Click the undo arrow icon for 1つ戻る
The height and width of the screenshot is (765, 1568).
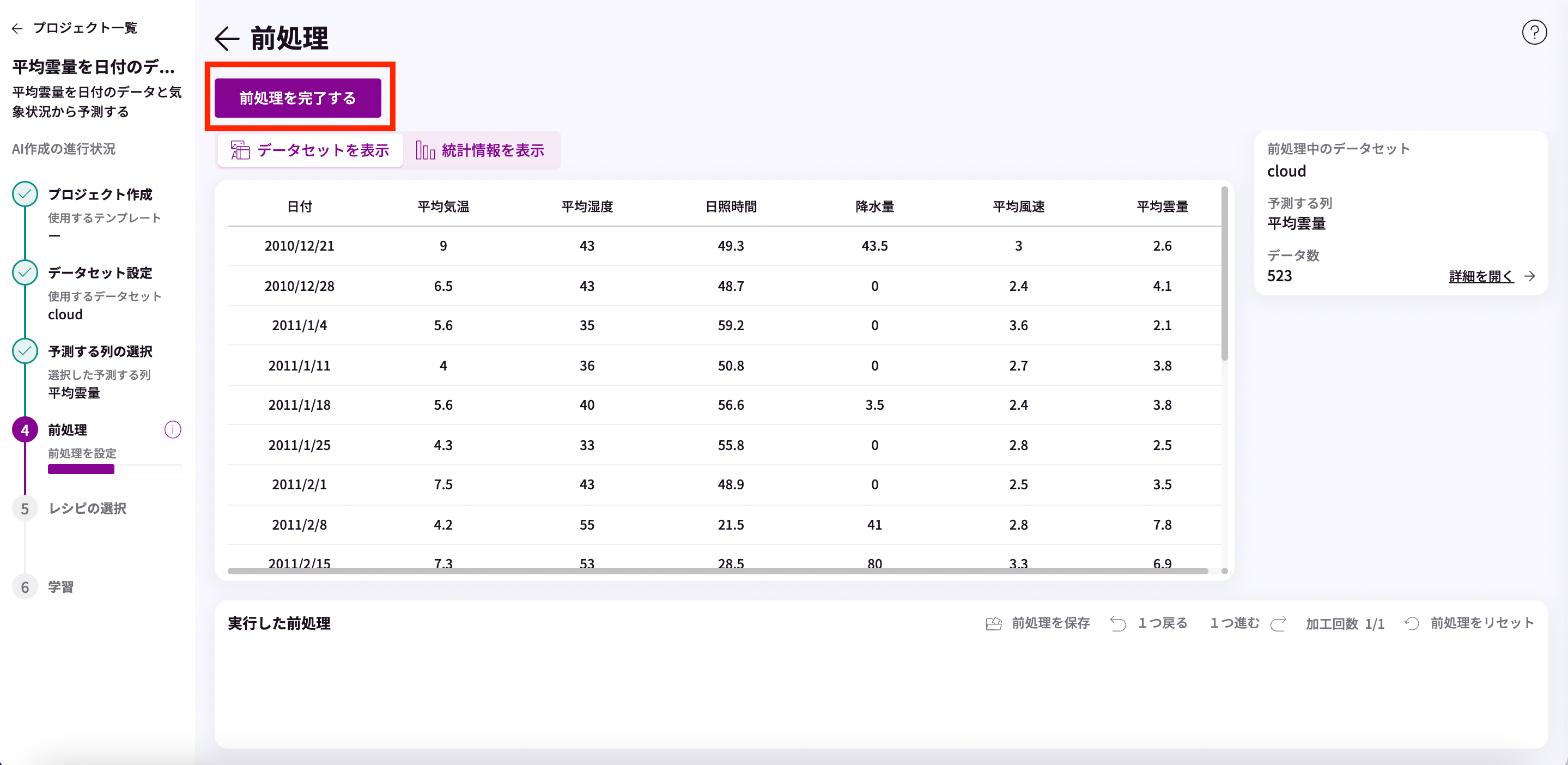pos(1118,623)
